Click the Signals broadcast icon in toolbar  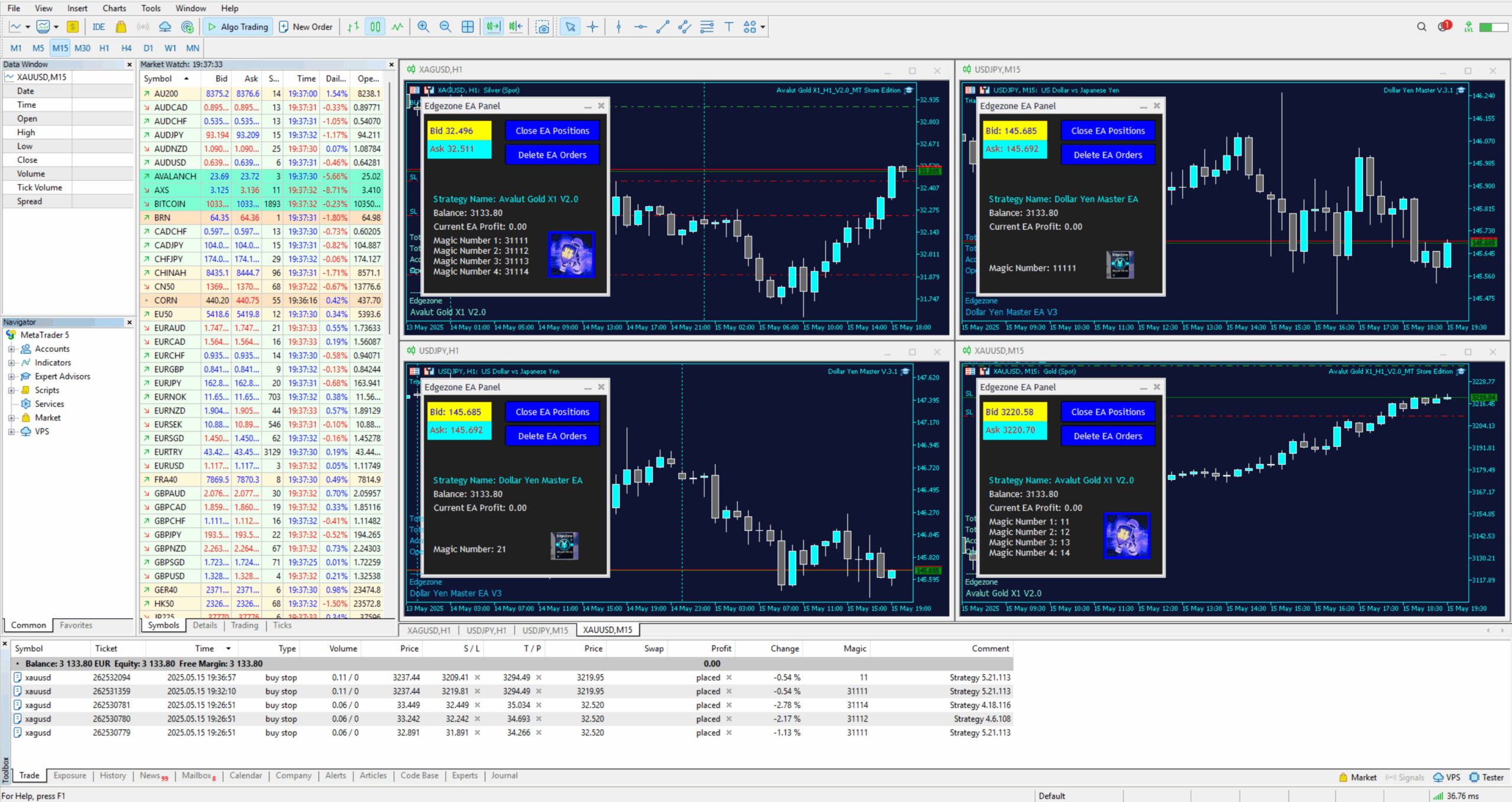click(x=143, y=27)
